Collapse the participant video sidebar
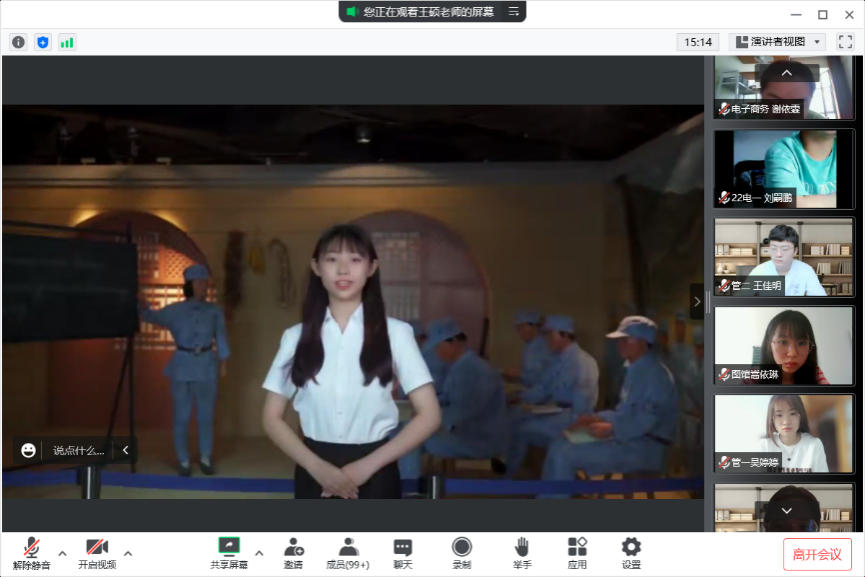This screenshot has height=577, width=865. point(697,301)
